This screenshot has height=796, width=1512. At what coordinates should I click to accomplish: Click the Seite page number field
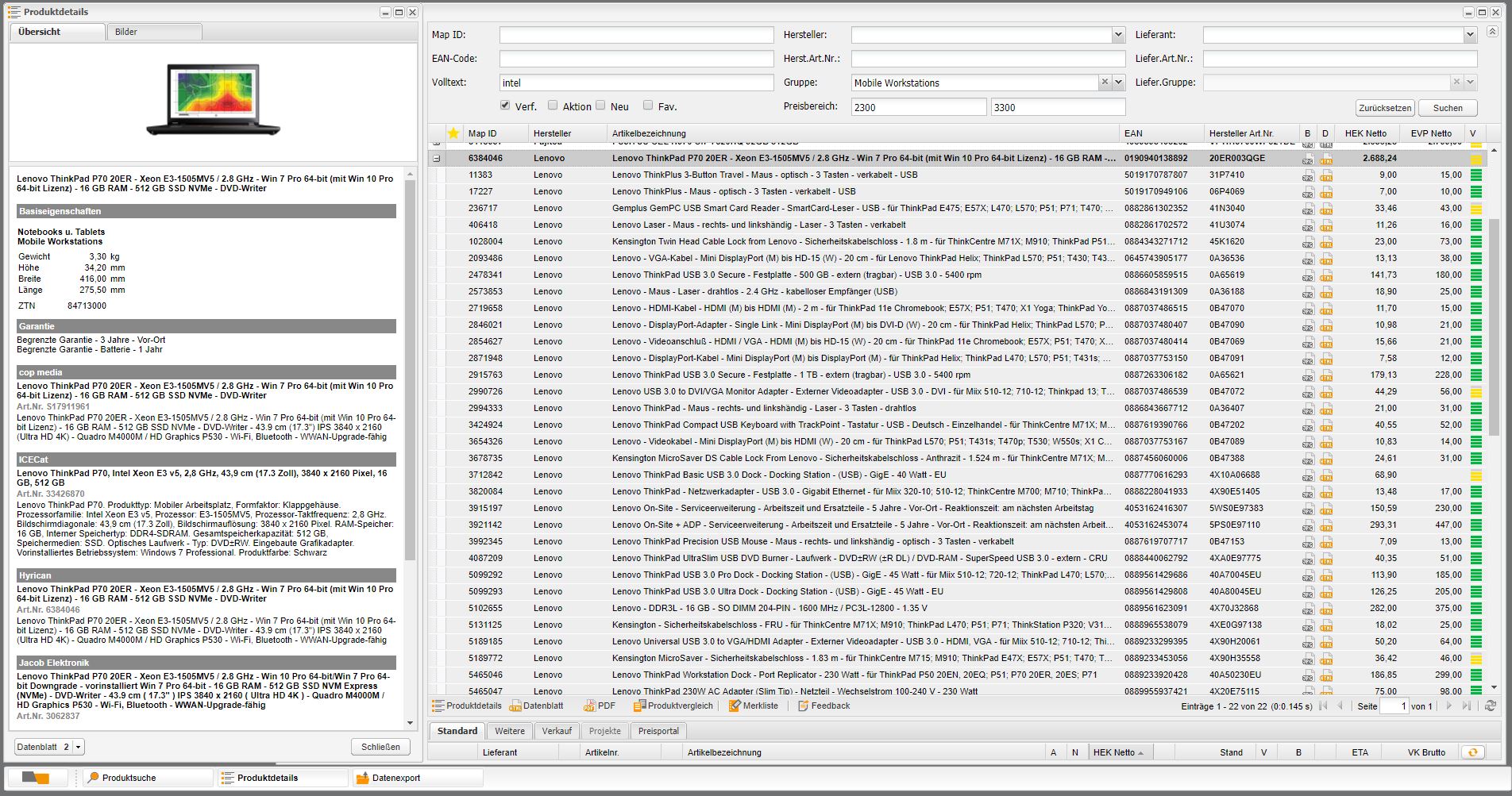pyautogui.click(x=1394, y=706)
